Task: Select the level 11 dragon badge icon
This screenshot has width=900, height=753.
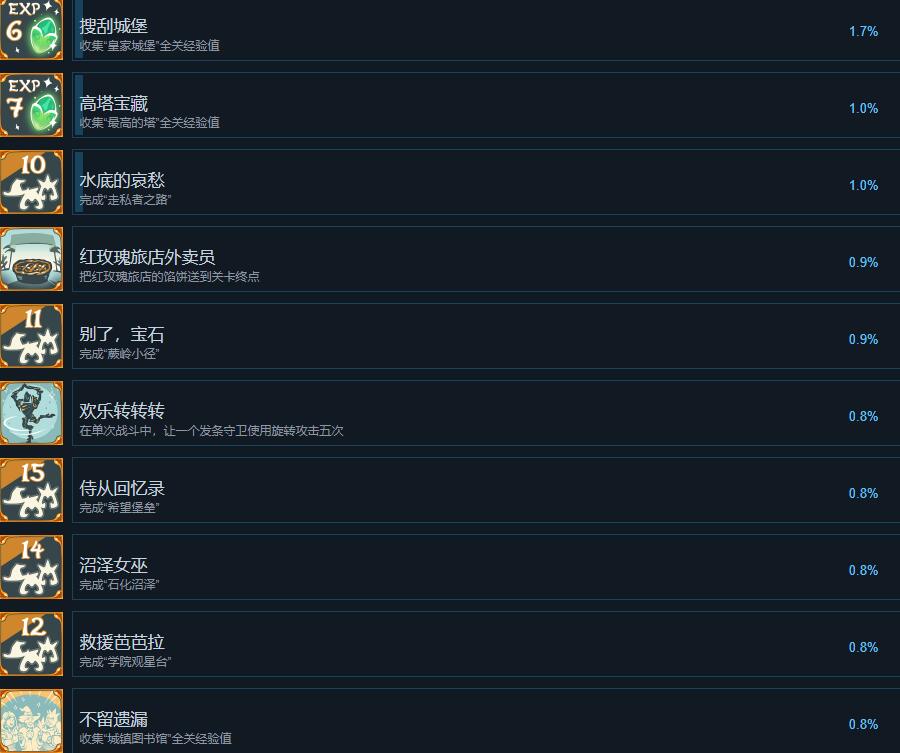Action: (31, 336)
